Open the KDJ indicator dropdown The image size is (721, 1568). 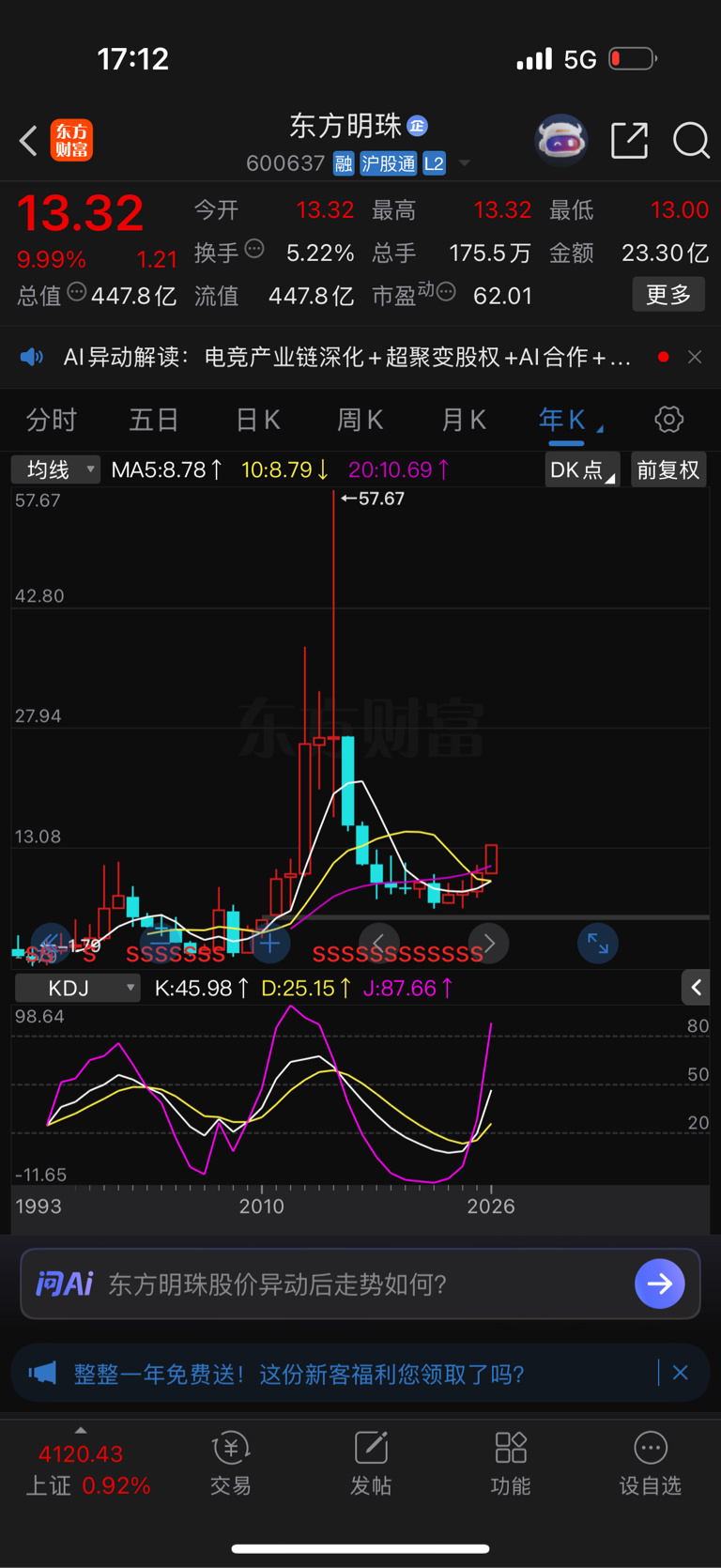click(78, 988)
